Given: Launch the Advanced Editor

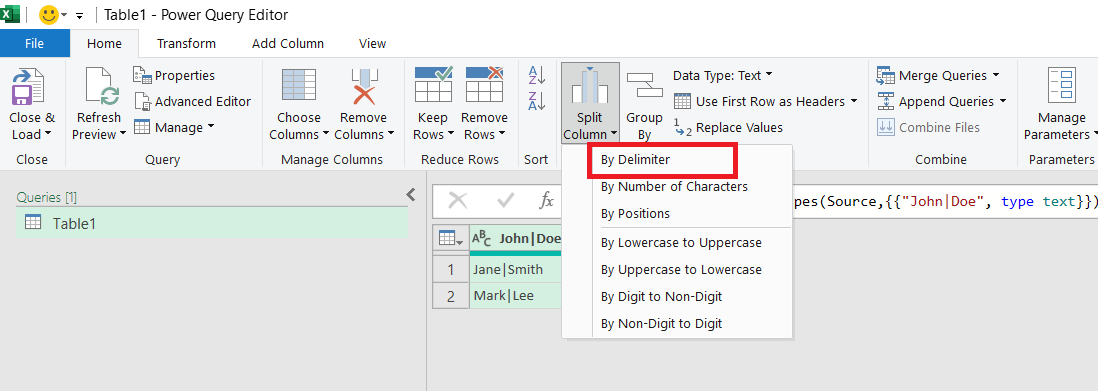Looking at the screenshot, I should (x=192, y=102).
